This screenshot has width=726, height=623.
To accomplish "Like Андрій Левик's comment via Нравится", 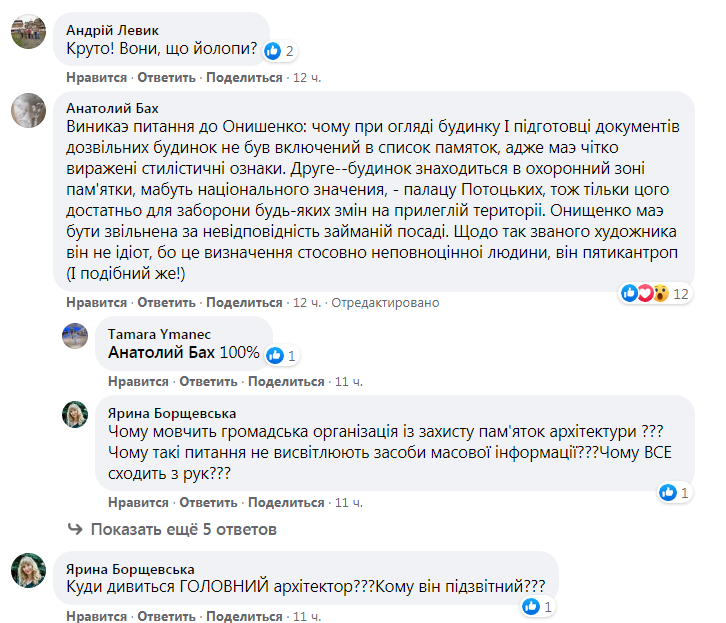I will (x=96, y=77).
